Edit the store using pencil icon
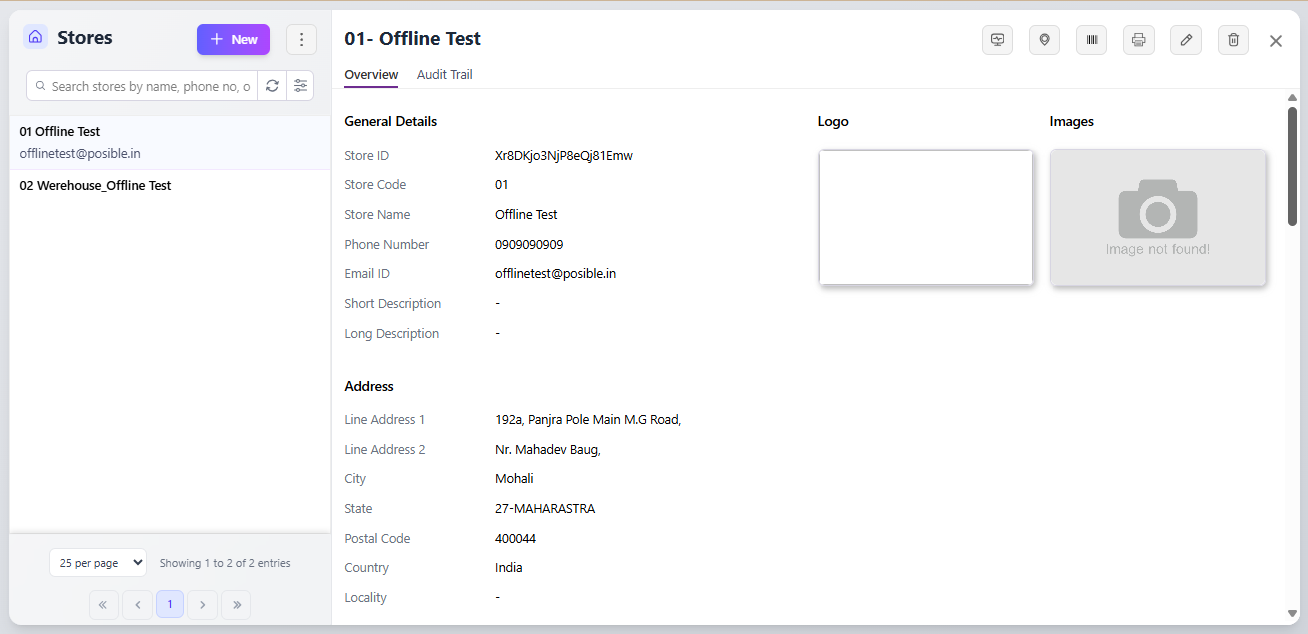 pyautogui.click(x=1186, y=40)
